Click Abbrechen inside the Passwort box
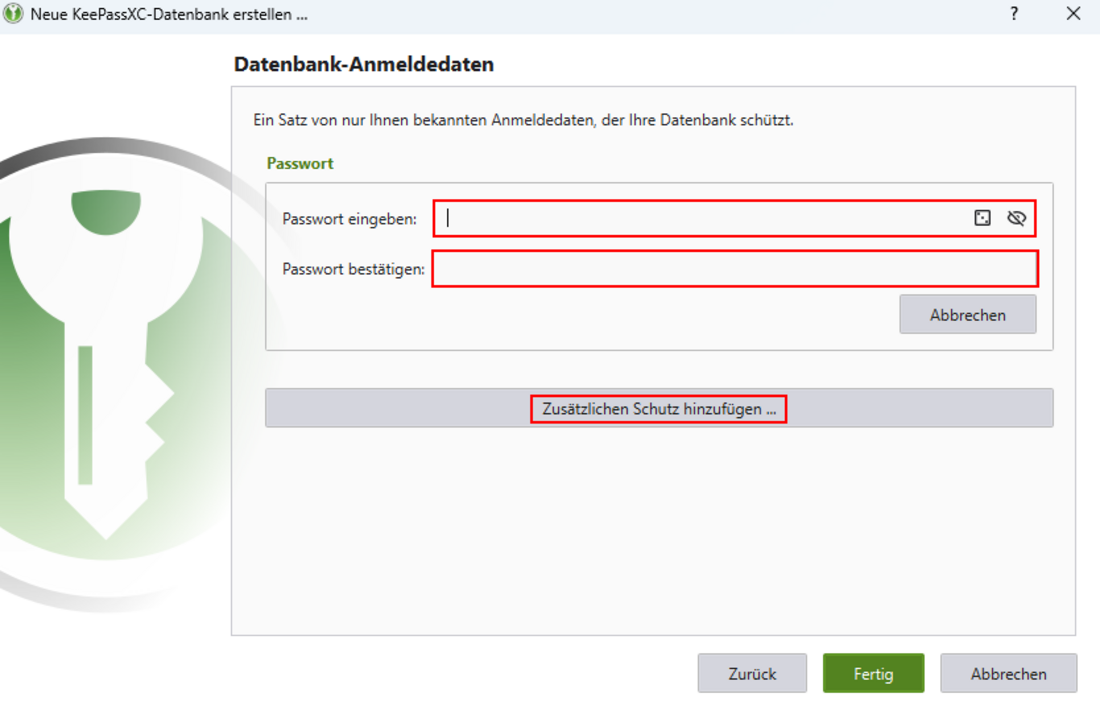The width and height of the screenshot is (1100, 710). tap(967, 315)
